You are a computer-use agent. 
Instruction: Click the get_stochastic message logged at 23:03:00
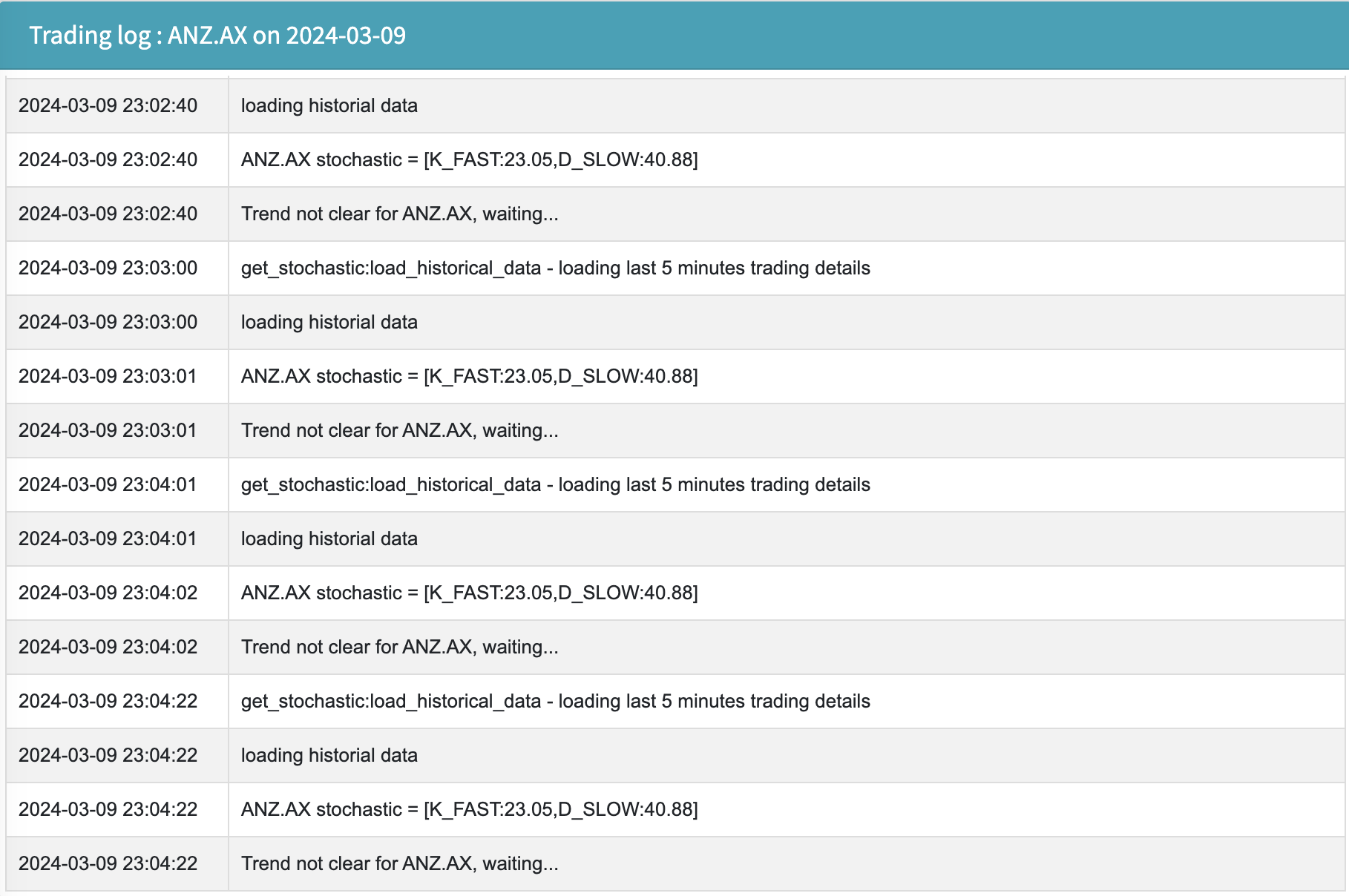(555, 268)
